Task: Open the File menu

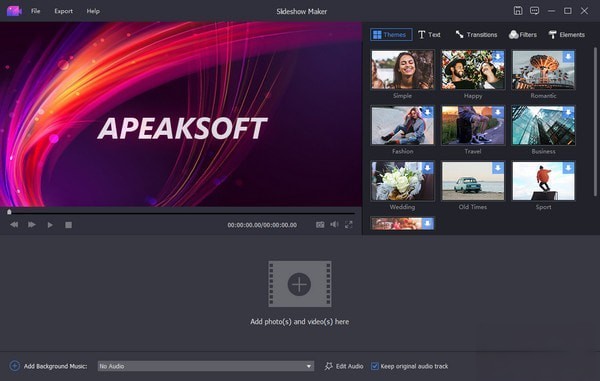Action: coord(36,11)
